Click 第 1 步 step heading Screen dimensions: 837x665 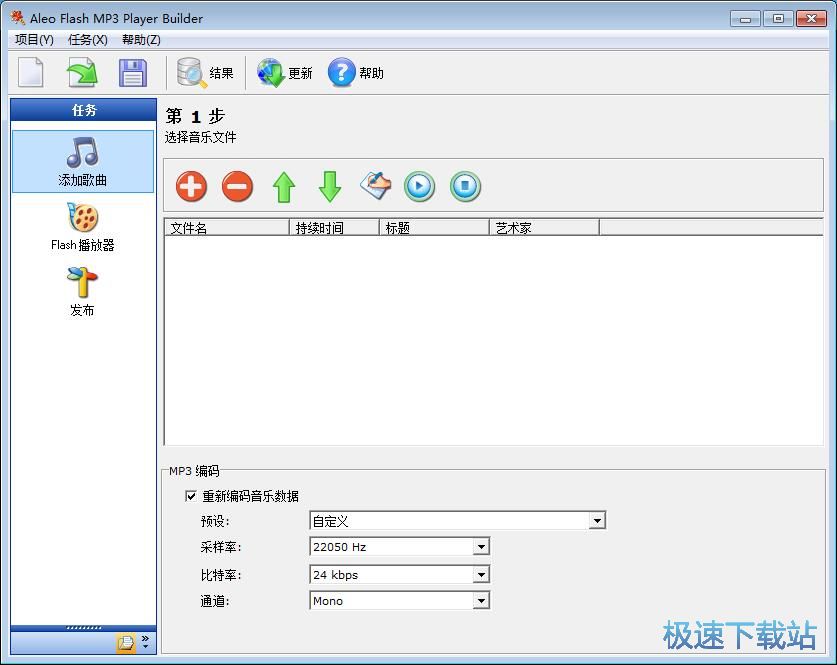point(195,116)
